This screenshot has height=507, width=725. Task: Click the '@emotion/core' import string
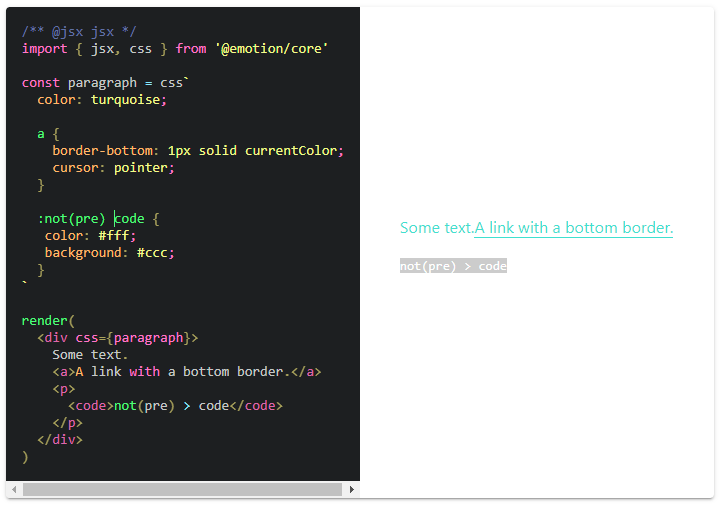click(271, 49)
